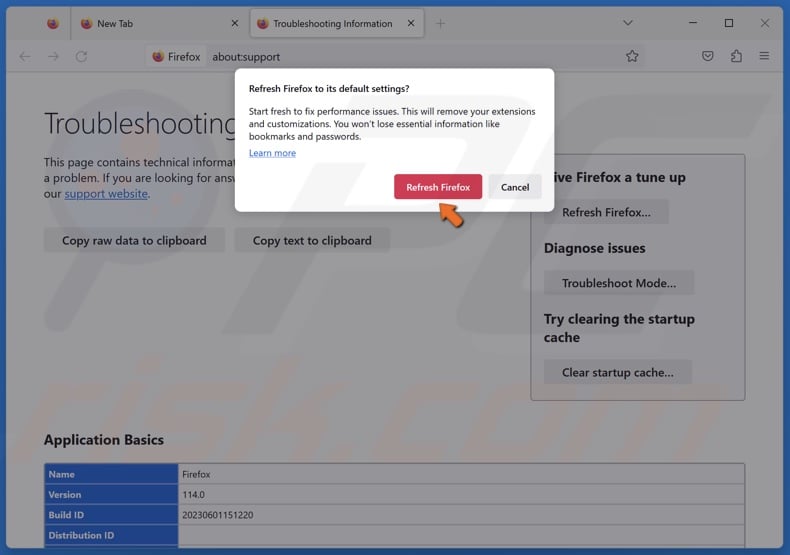Screen dimensions: 790x555
Task: Open the Learn more link
Action: (272, 153)
